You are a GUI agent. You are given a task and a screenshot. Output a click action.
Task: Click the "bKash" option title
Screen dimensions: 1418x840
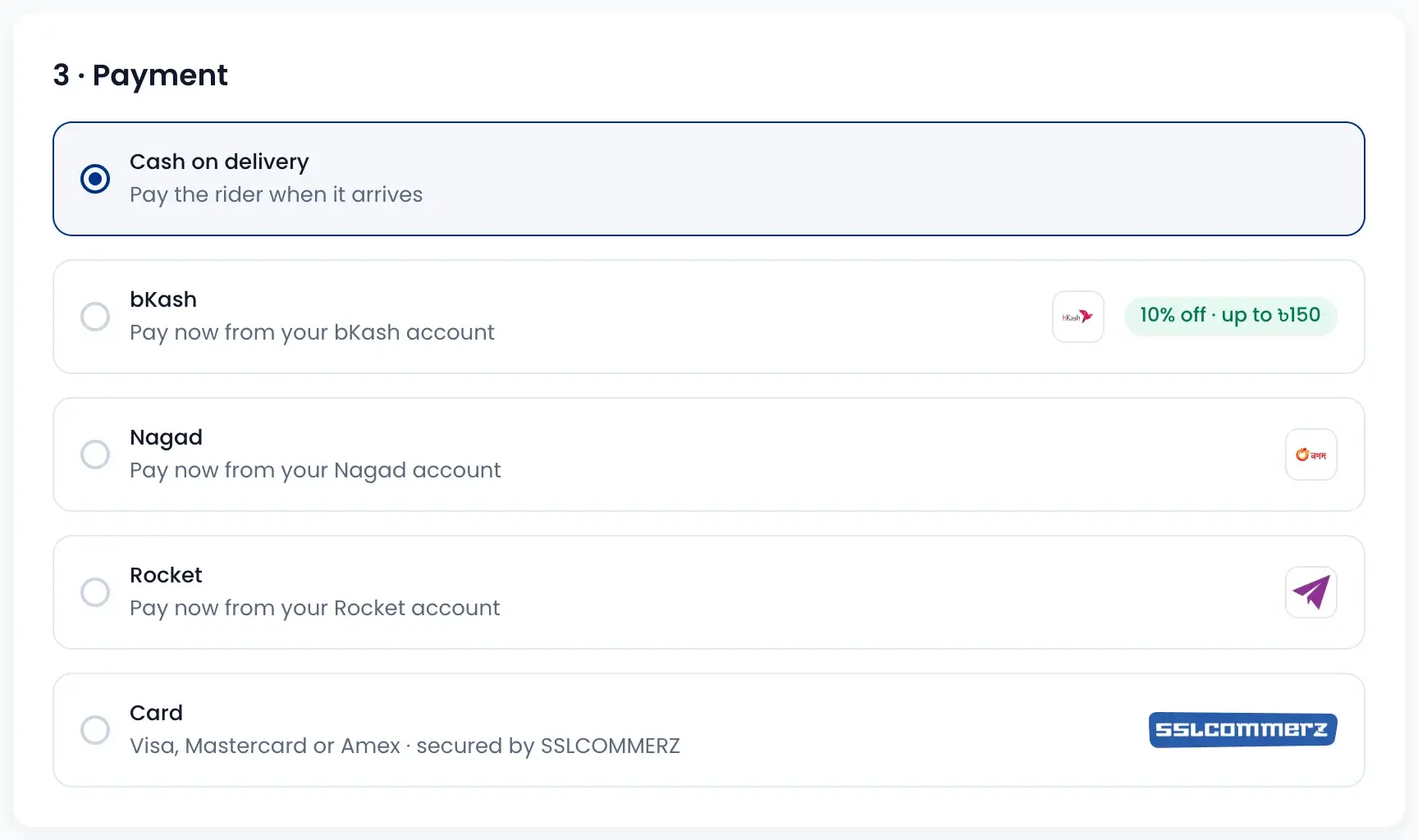tap(163, 299)
